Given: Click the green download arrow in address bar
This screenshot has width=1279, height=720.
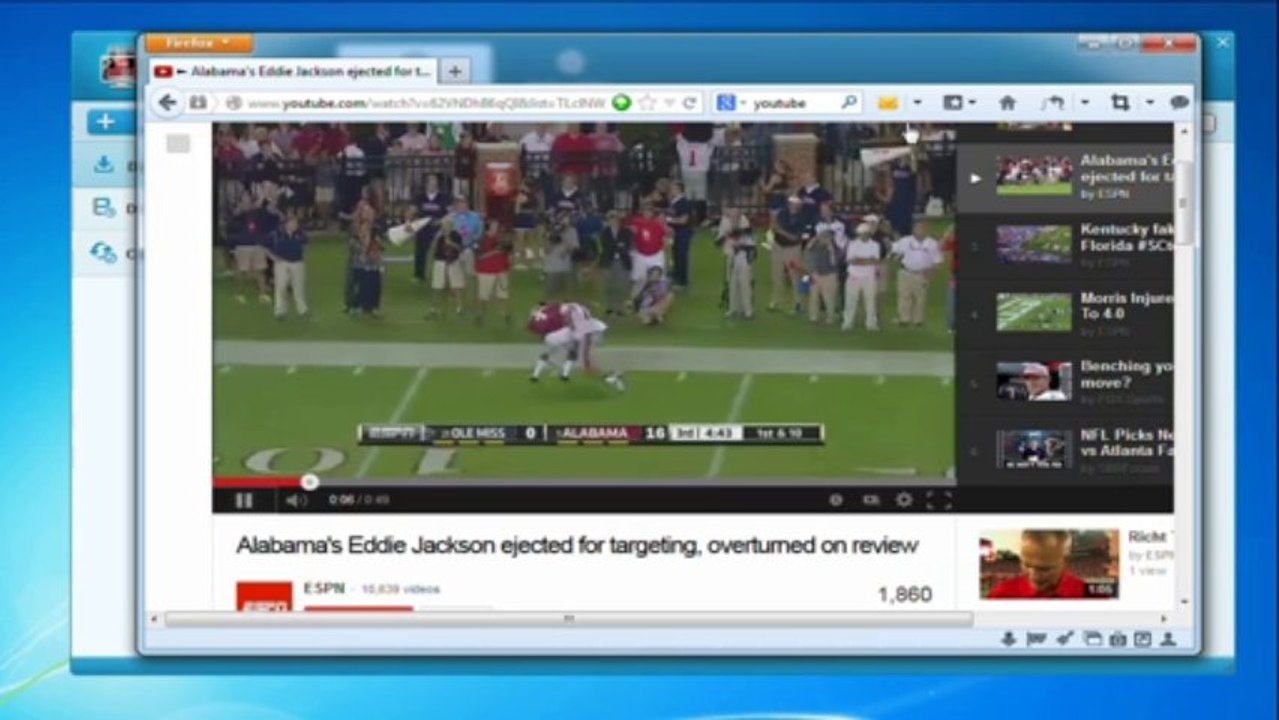Looking at the screenshot, I should point(621,102).
